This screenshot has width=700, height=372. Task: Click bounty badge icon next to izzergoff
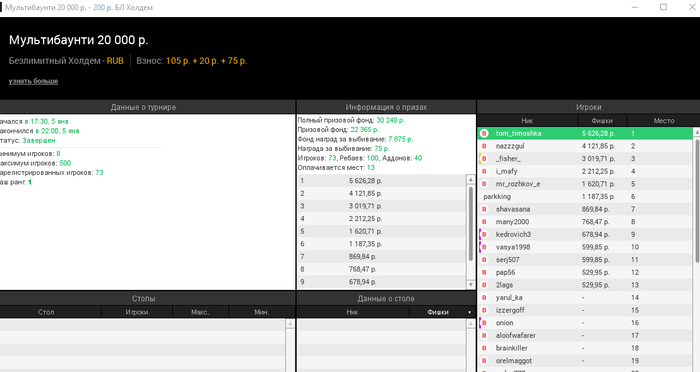(x=484, y=310)
